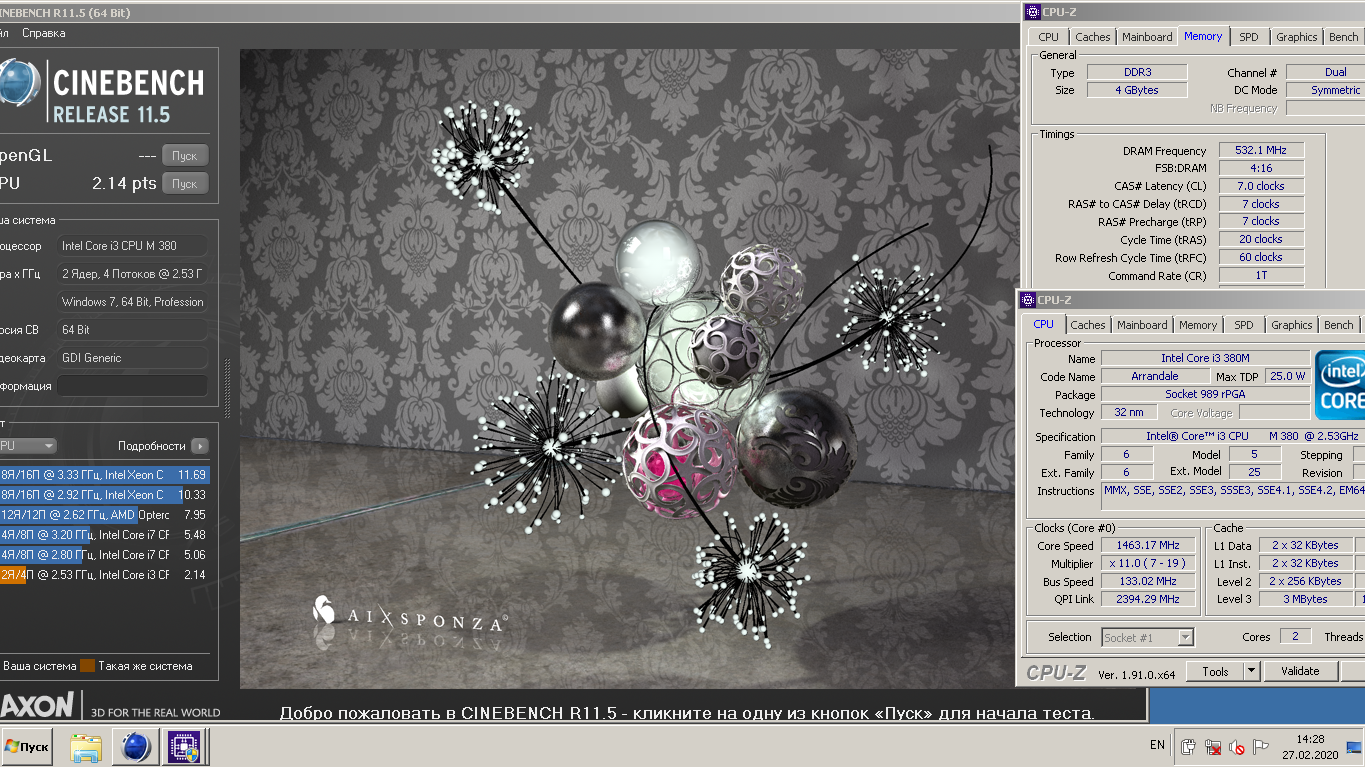This screenshot has width=1365, height=767.
Task: Click the FSB:DRAM 4:16 value
Action: 1260,168
